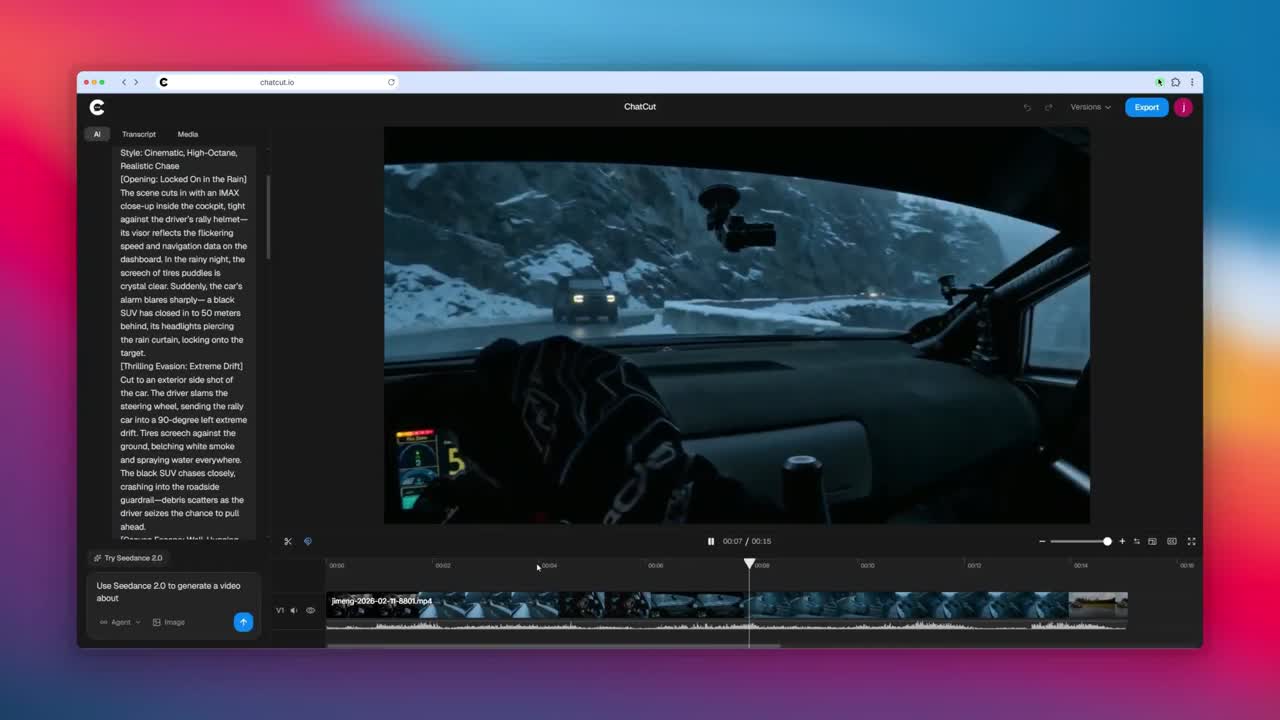Open the Versions dropdown
The image size is (1280, 720).
(x=1090, y=107)
